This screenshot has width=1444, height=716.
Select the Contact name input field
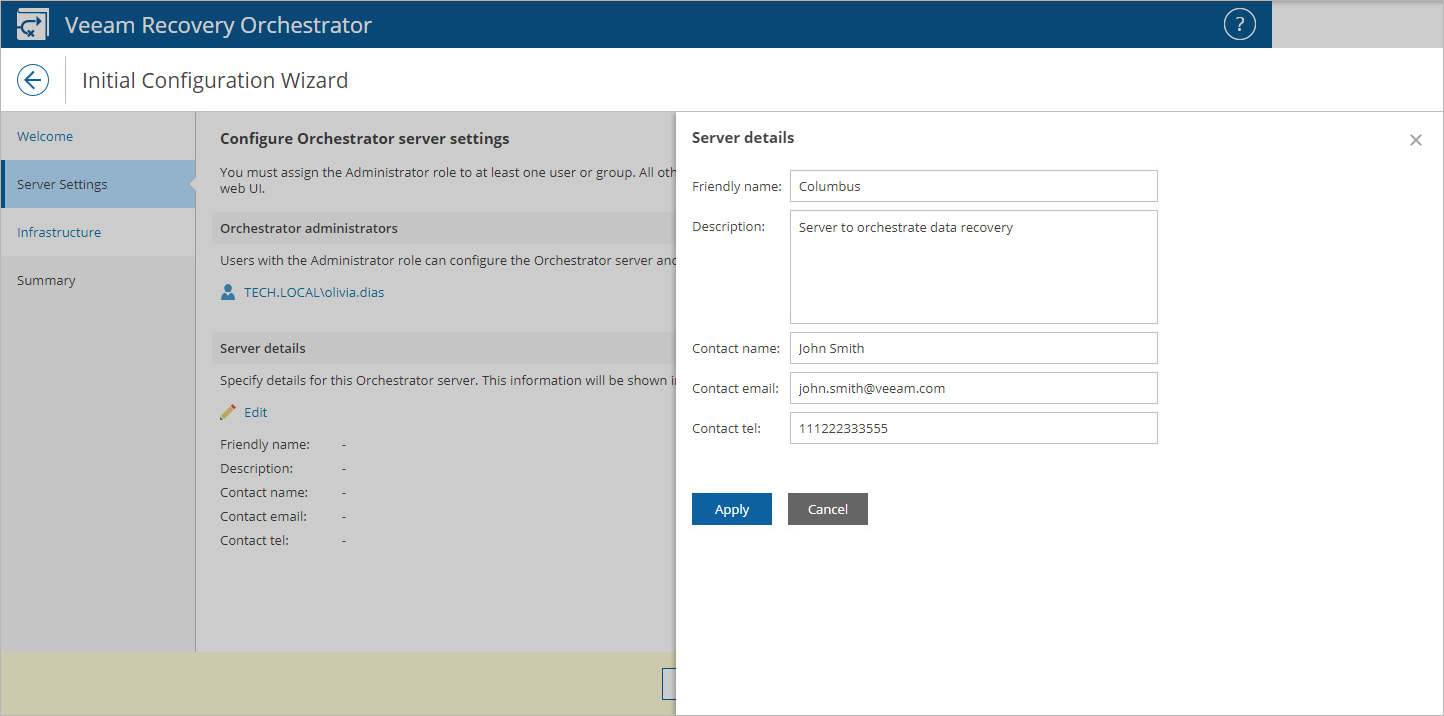point(973,348)
